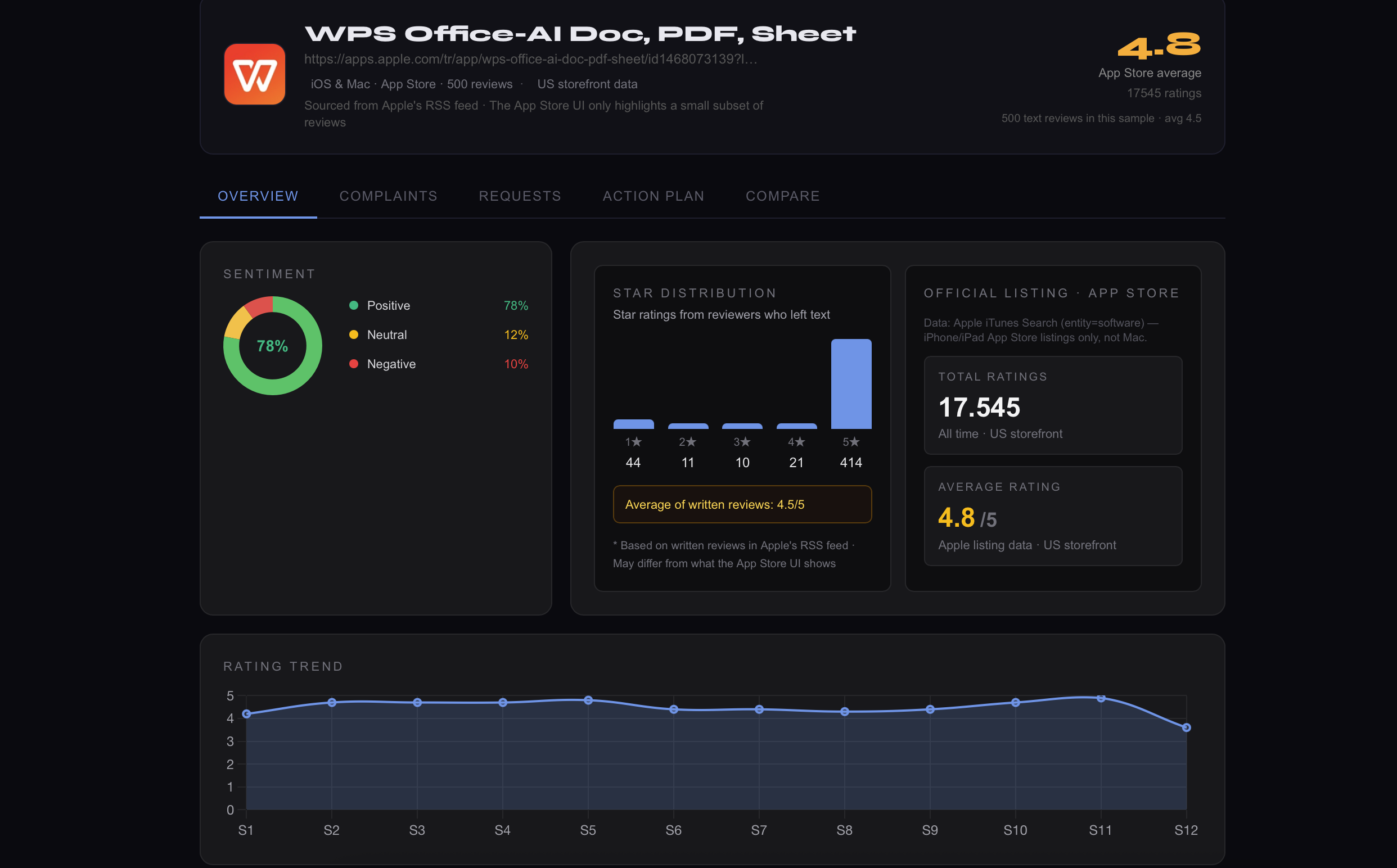The width and height of the screenshot is (1397, 868).
Task: Click the WPS Office-AI Doc, PDF, Sheet title
Action: [580, 34]
